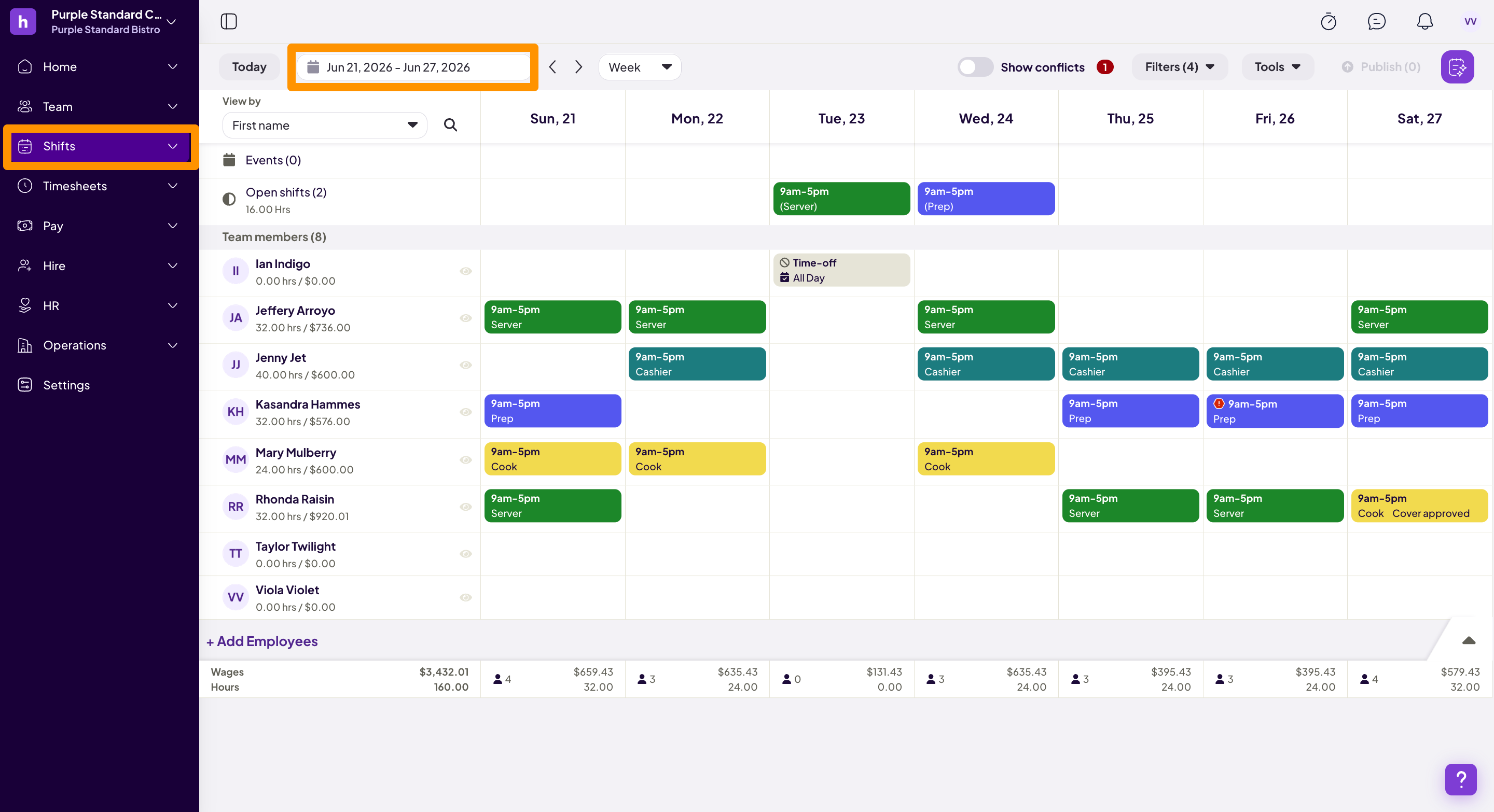This screenshot has height=812, width=1494.
Task: Toggle Mary Mulberry row visibility eye
Action: coord(465,460)
